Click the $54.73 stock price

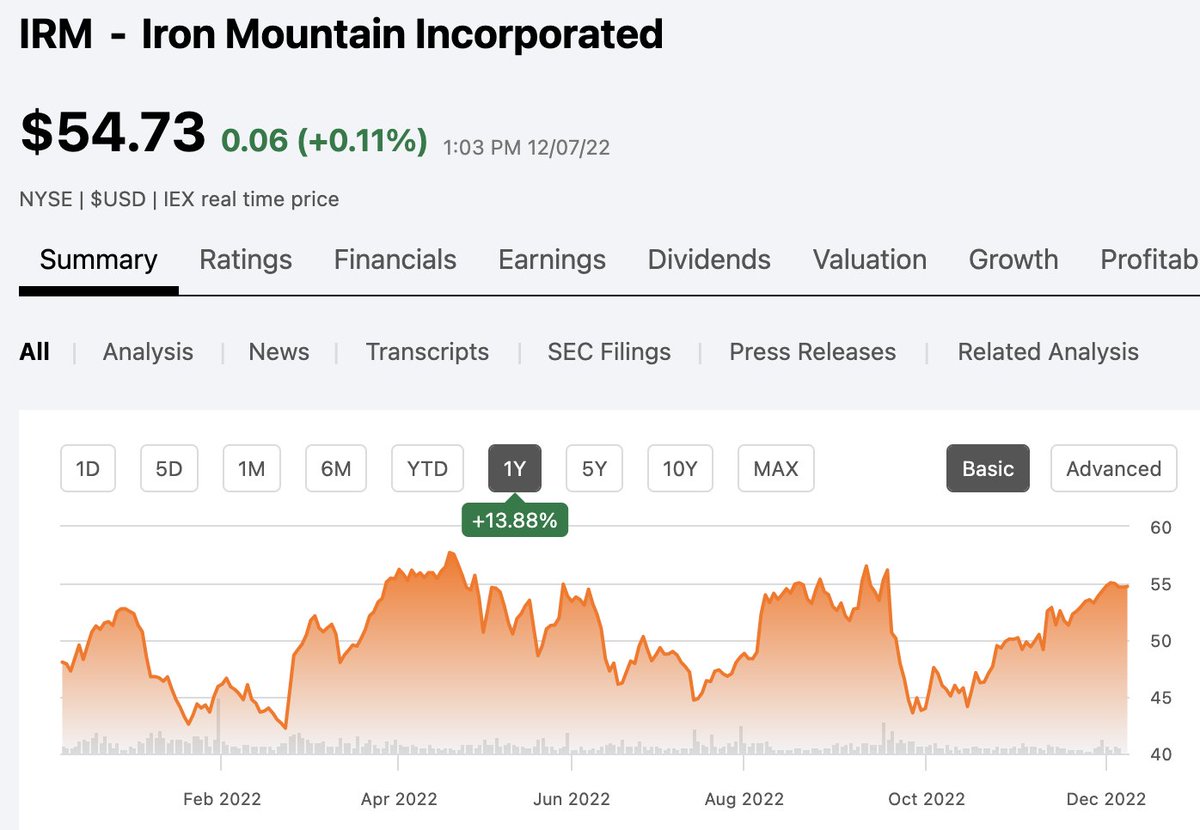(x=113, y=133)
